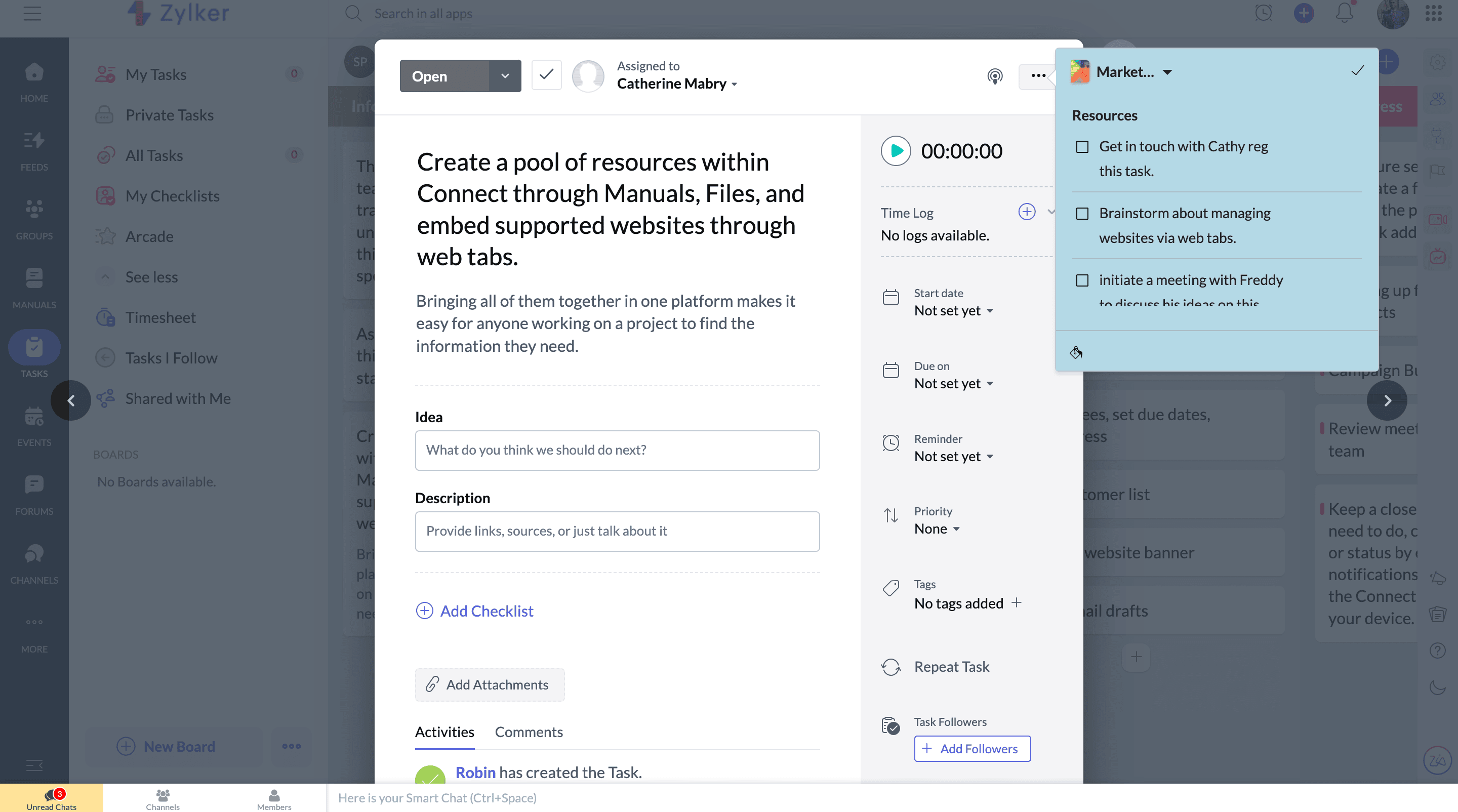This screenshot has height=812, width=1458.
Task: Check 'Brainstorm about managing websites' item
Action: [x=1082, y=214]
